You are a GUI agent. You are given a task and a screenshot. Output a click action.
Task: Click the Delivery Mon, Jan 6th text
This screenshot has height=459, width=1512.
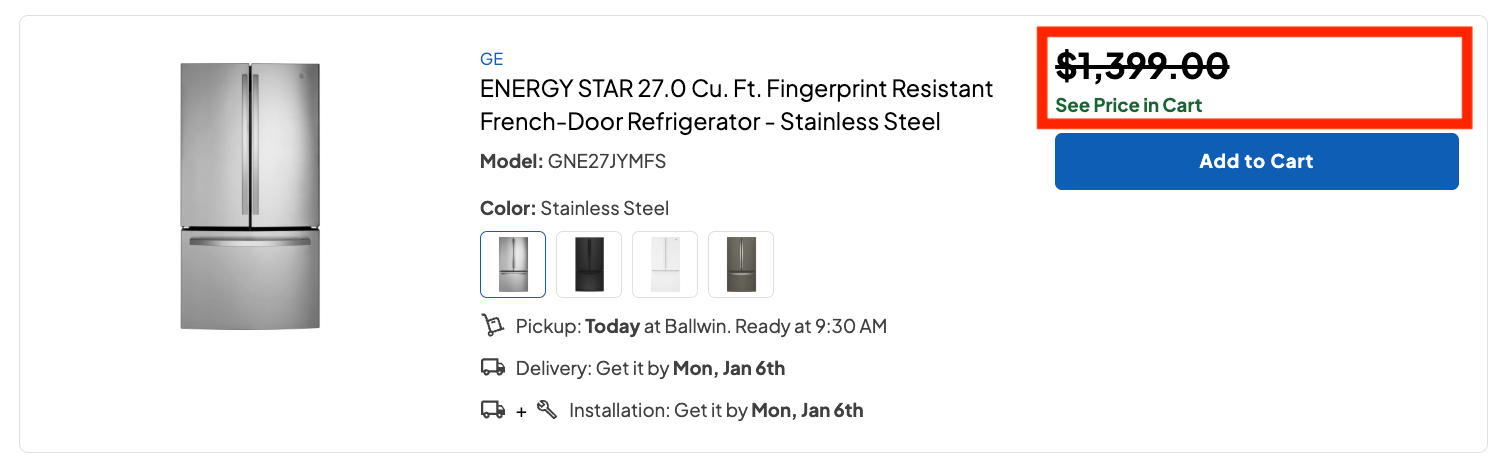[650, 368]
